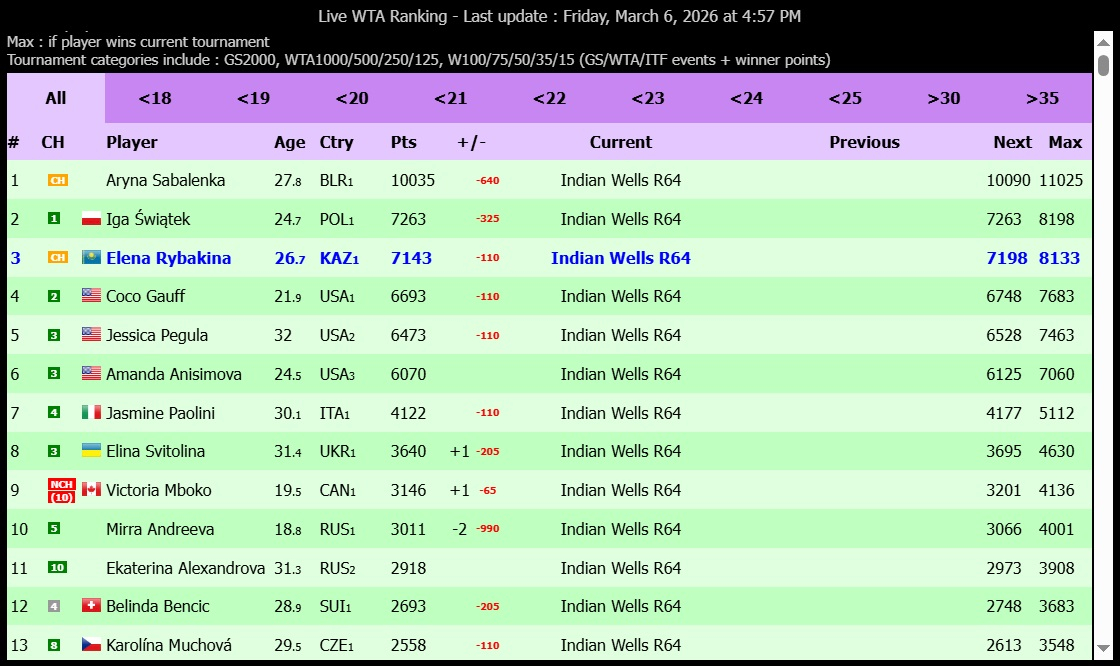Click Aryna Sabalenka's player name
The width and height of the screenshot is (1120, 666).
165,181
